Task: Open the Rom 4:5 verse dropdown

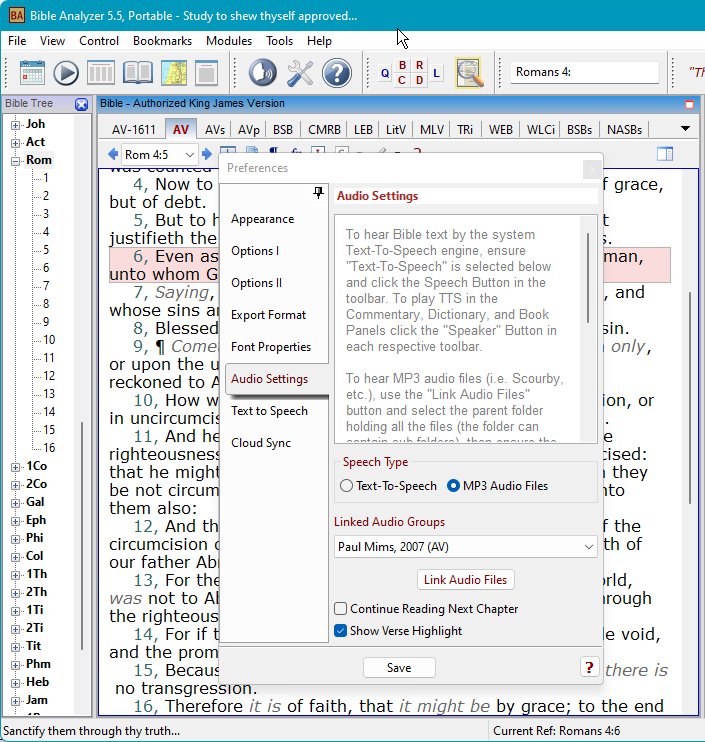Action: click(190, 154)
